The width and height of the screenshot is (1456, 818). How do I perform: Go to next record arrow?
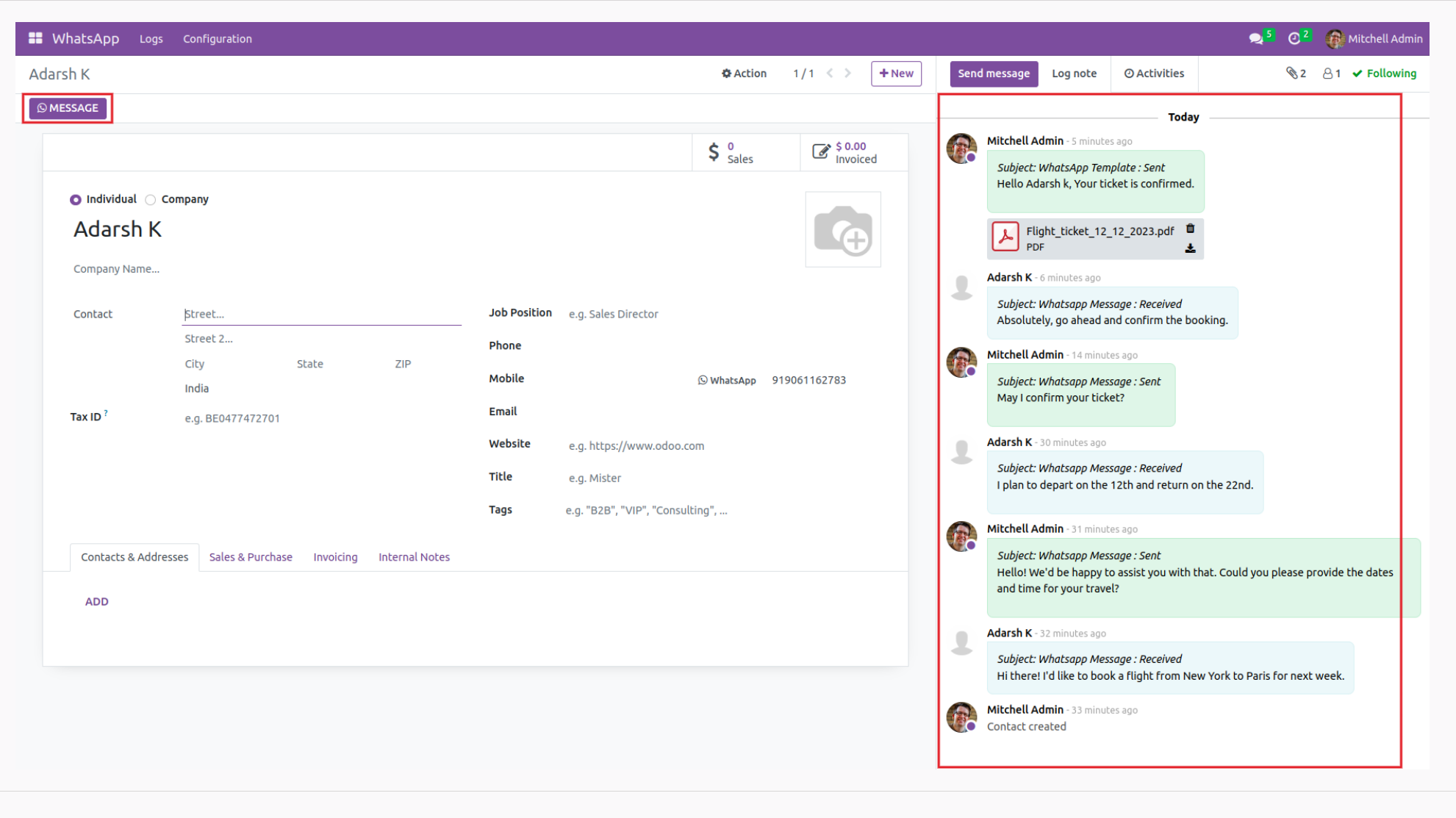point(847,73)
